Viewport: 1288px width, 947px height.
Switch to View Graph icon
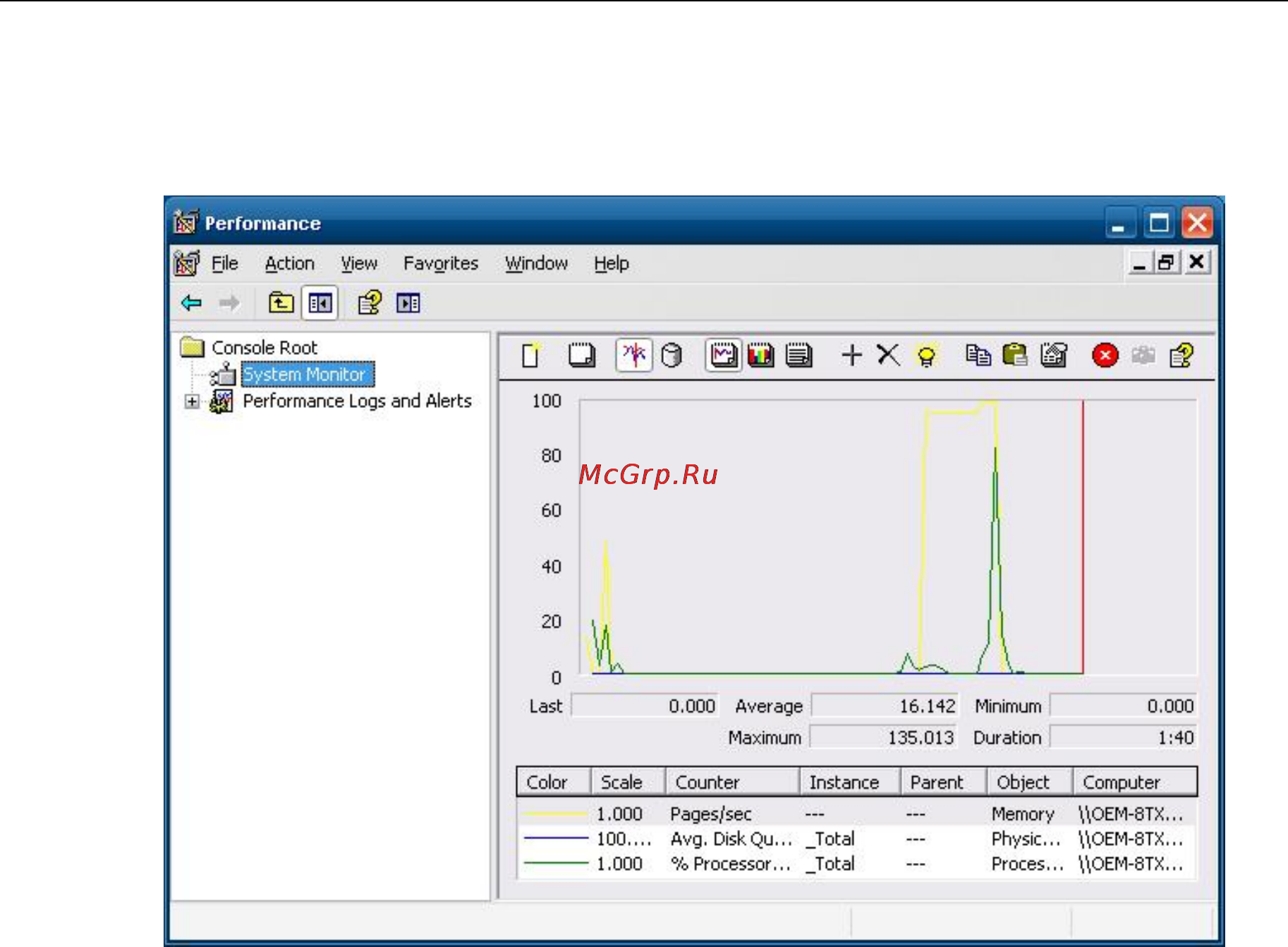tap(723, 354)
